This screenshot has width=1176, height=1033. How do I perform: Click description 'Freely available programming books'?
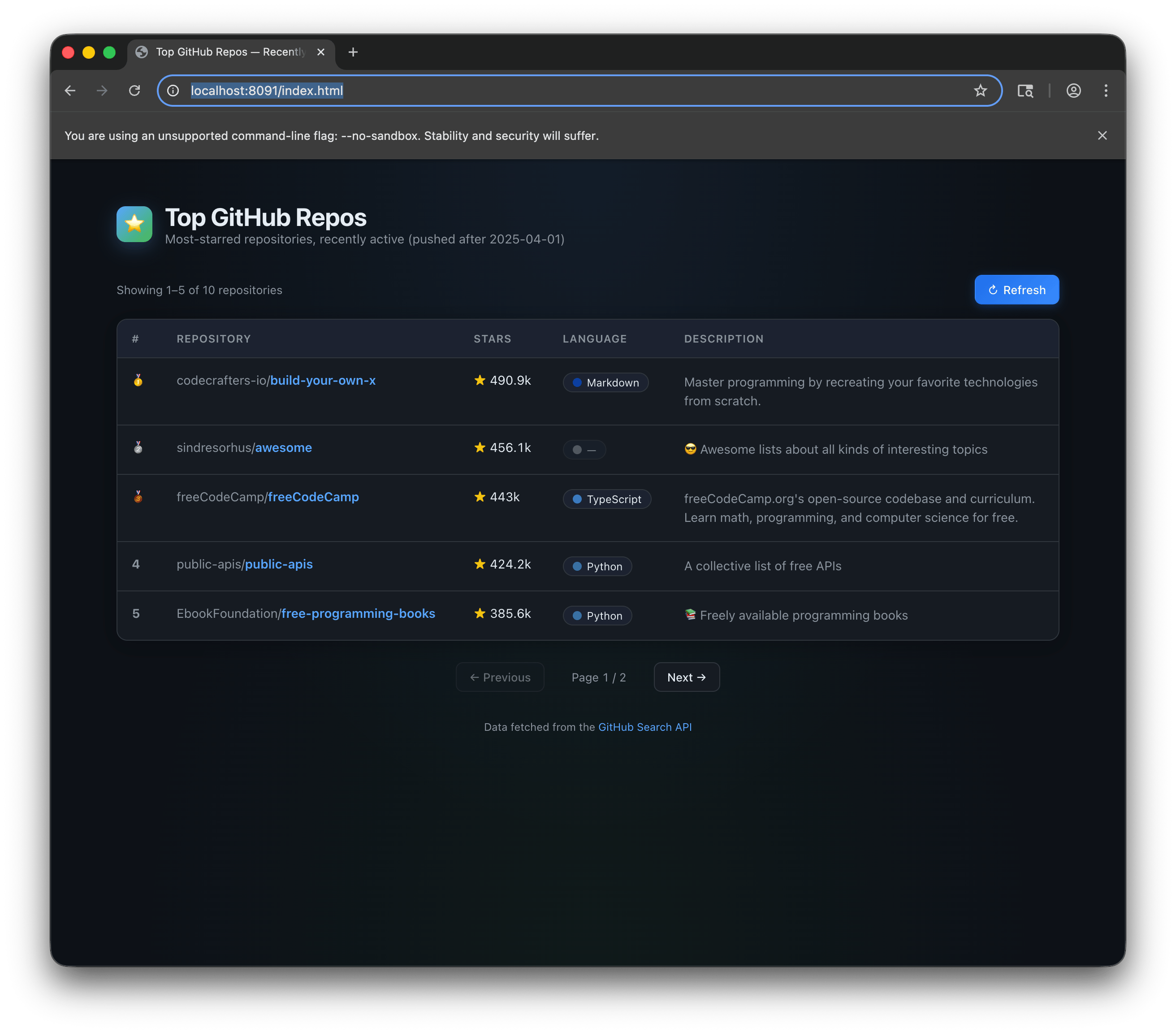[796, 616]
